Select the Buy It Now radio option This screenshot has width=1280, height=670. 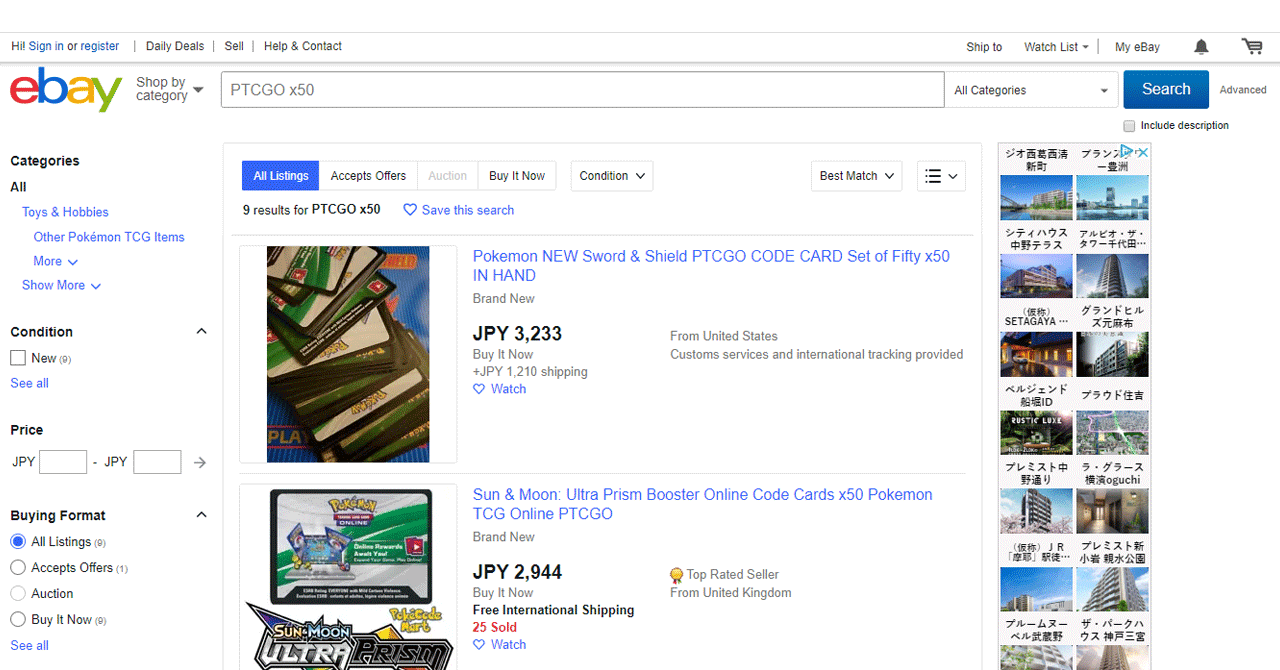18,620
